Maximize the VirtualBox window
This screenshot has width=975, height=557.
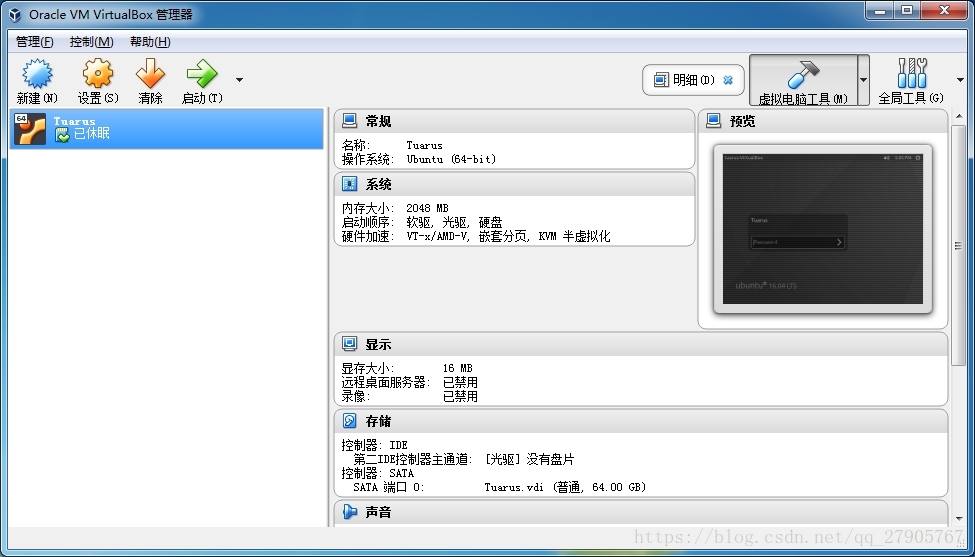point(907,11)
